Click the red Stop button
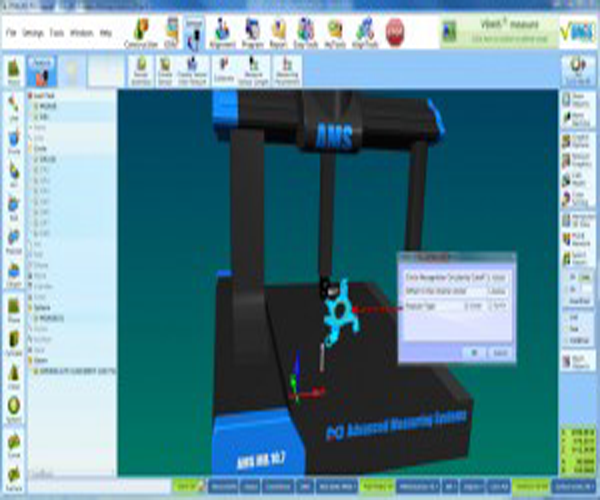Screen dimensions: 600x500 click(395, 33)
